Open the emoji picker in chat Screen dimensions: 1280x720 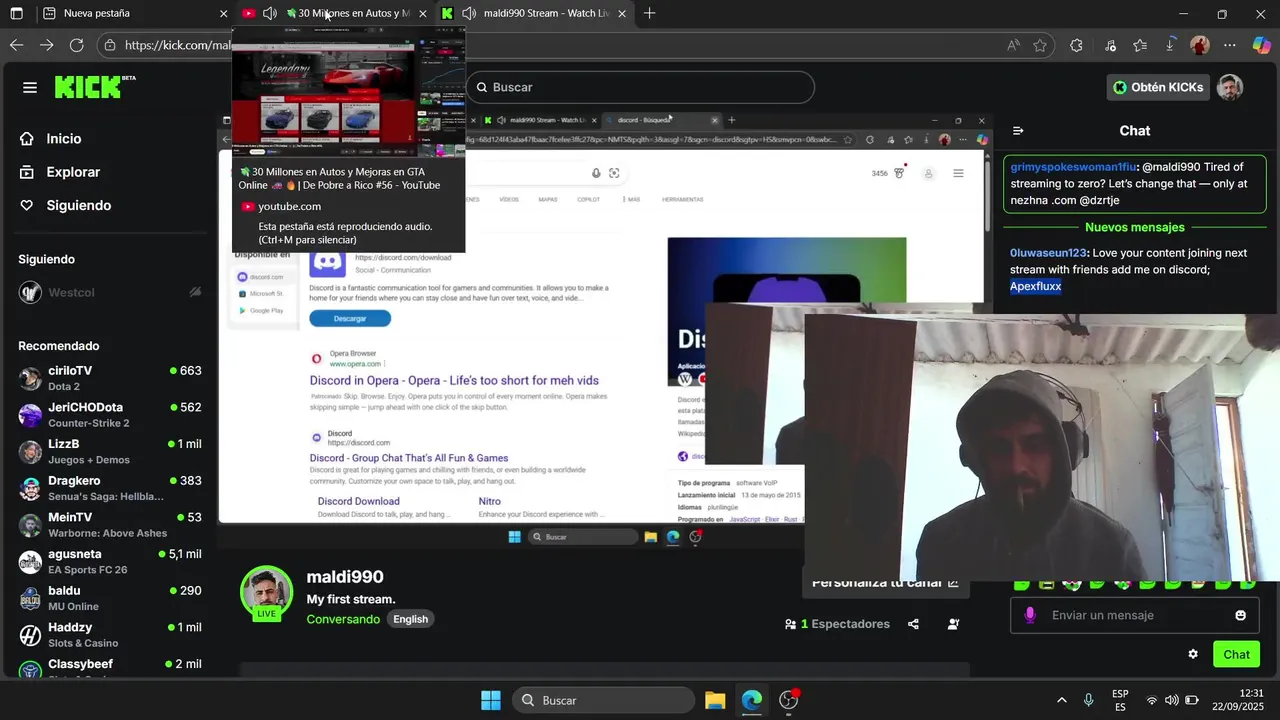(1240, 615)
